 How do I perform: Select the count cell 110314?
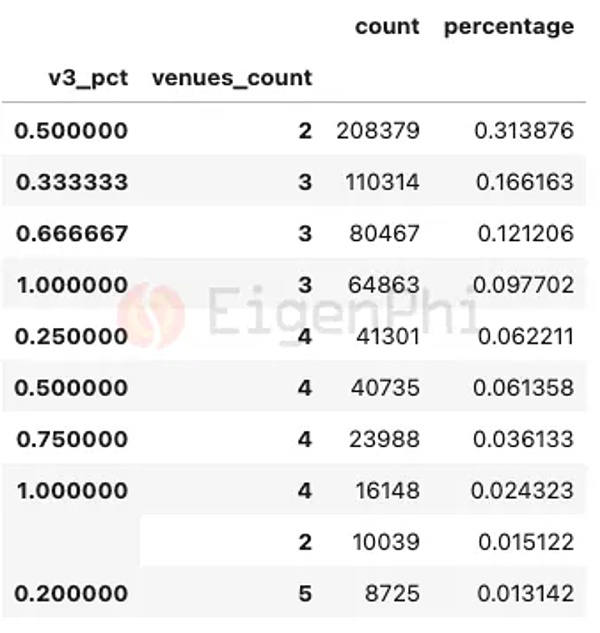[381, 182]
